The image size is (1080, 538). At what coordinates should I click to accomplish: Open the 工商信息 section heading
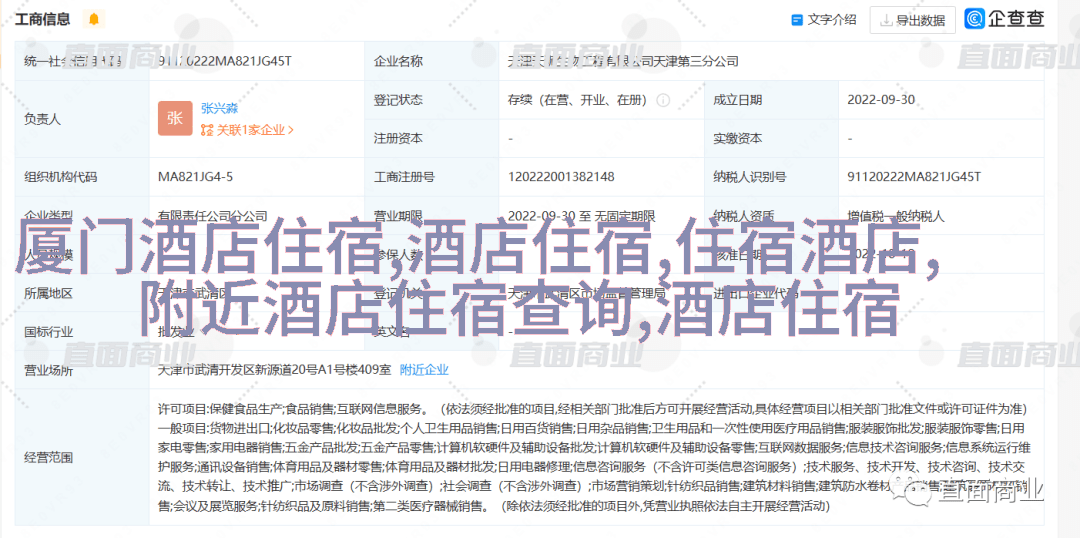tap(43, 19)
